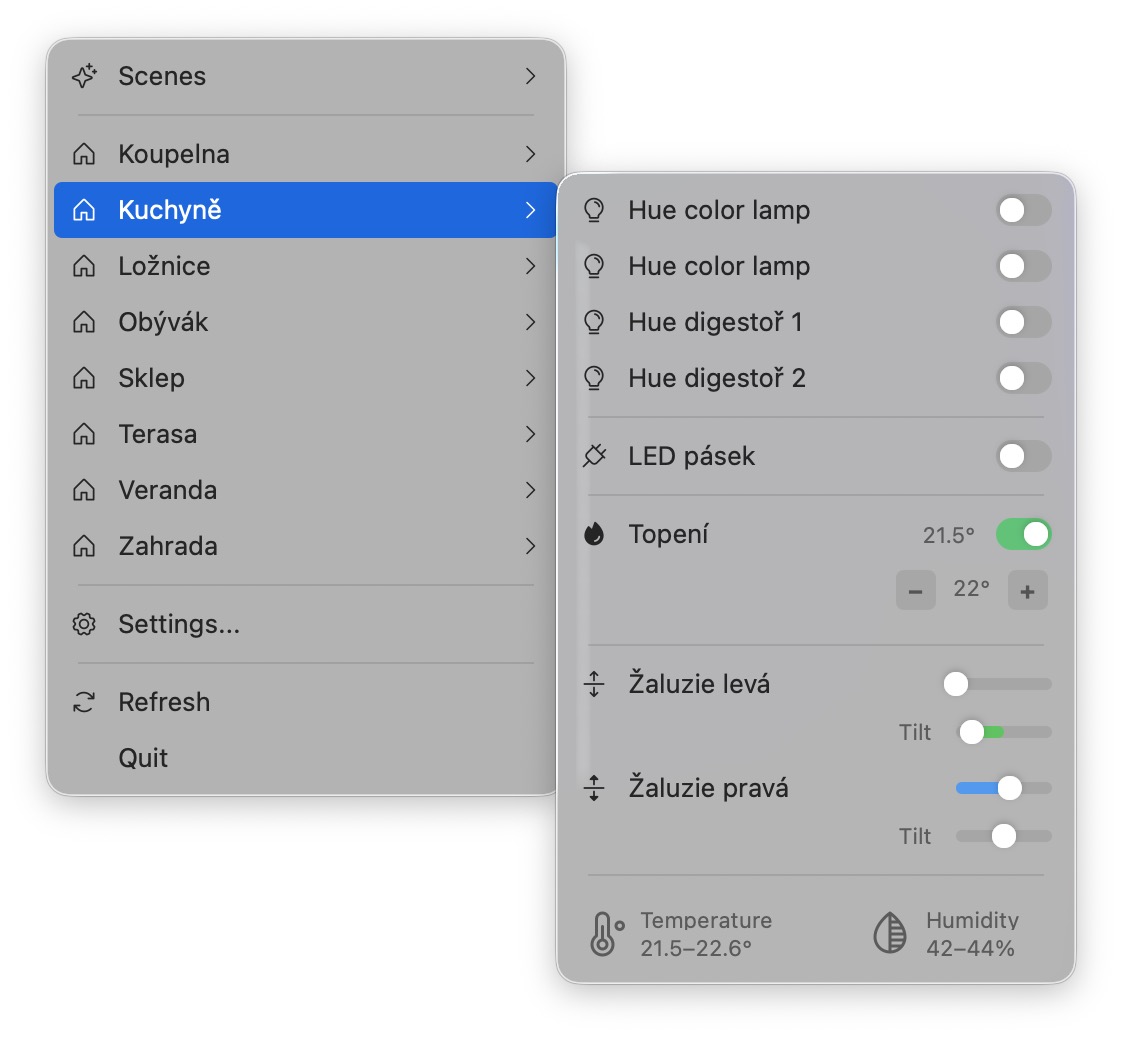This screenshot has width=1122, height=1038.
Task: Click the blinds icon for Žaluzie levá
Action: 594,684
